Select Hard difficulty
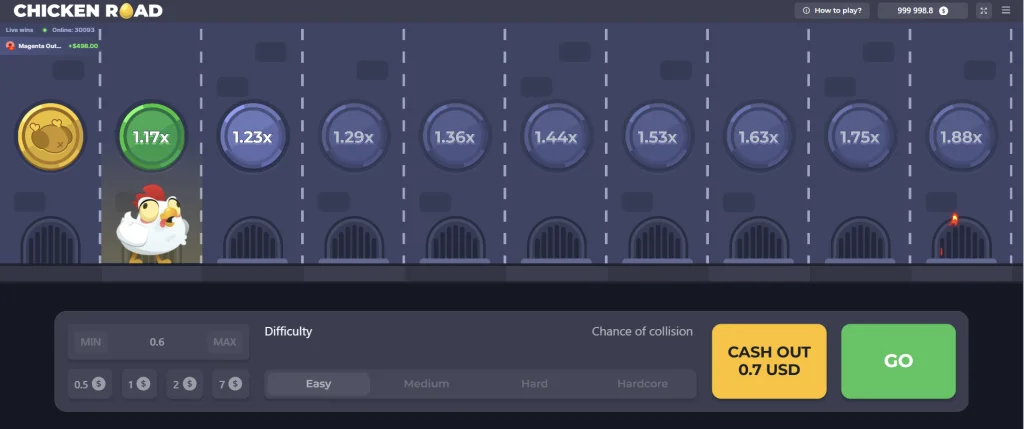 (534, 384)
